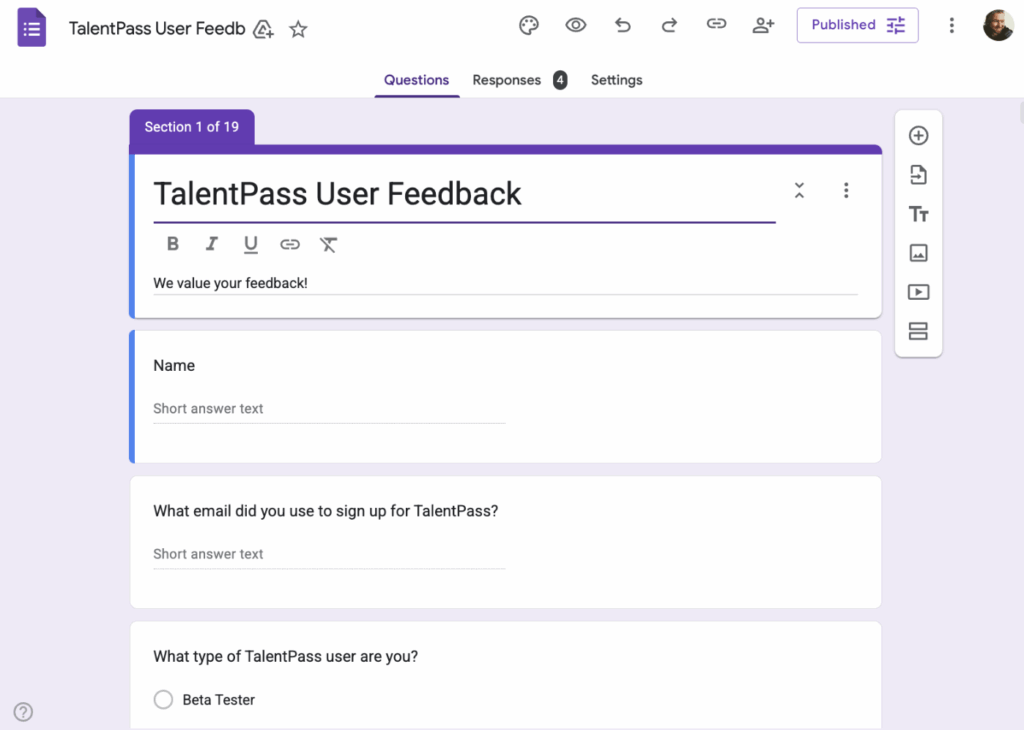The width and height of the screenshot is (1024, 730).
Task: Select the Beta Tester radio option
Action: click(163, 700)
